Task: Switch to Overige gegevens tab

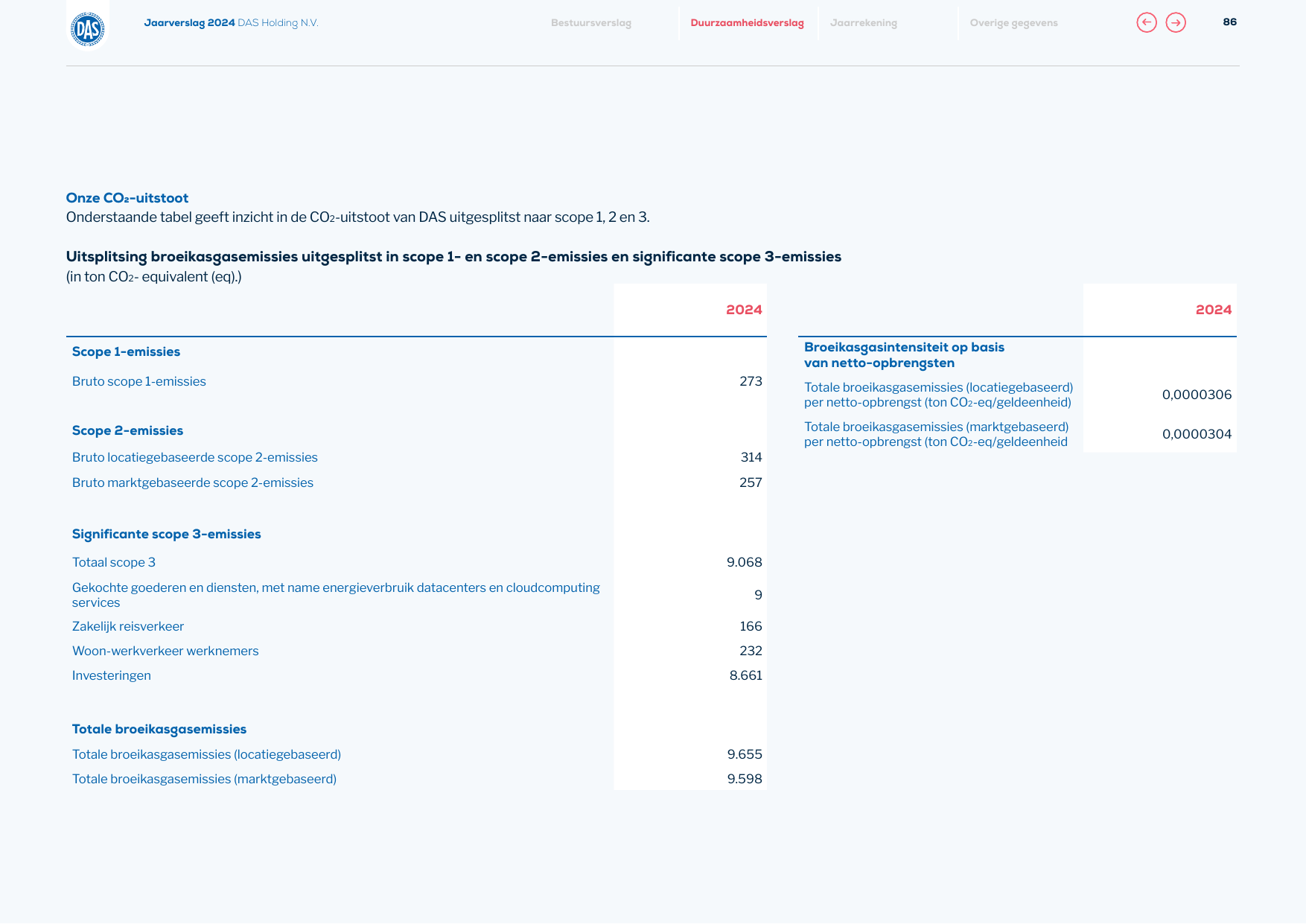Action: tap(1013, 23)
